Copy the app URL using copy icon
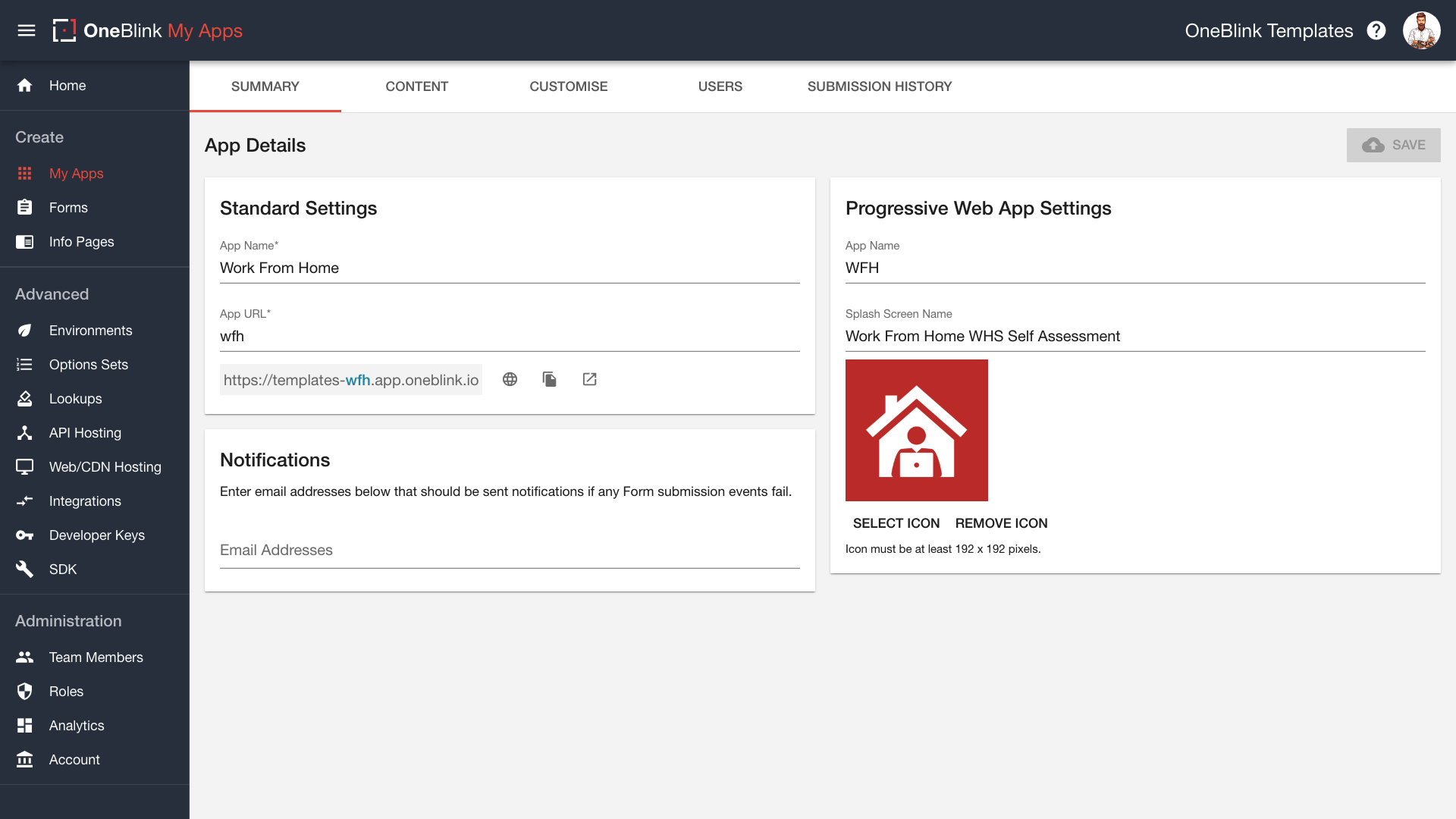This screenshot has width=1456, height=819. [x=550, y=379]
